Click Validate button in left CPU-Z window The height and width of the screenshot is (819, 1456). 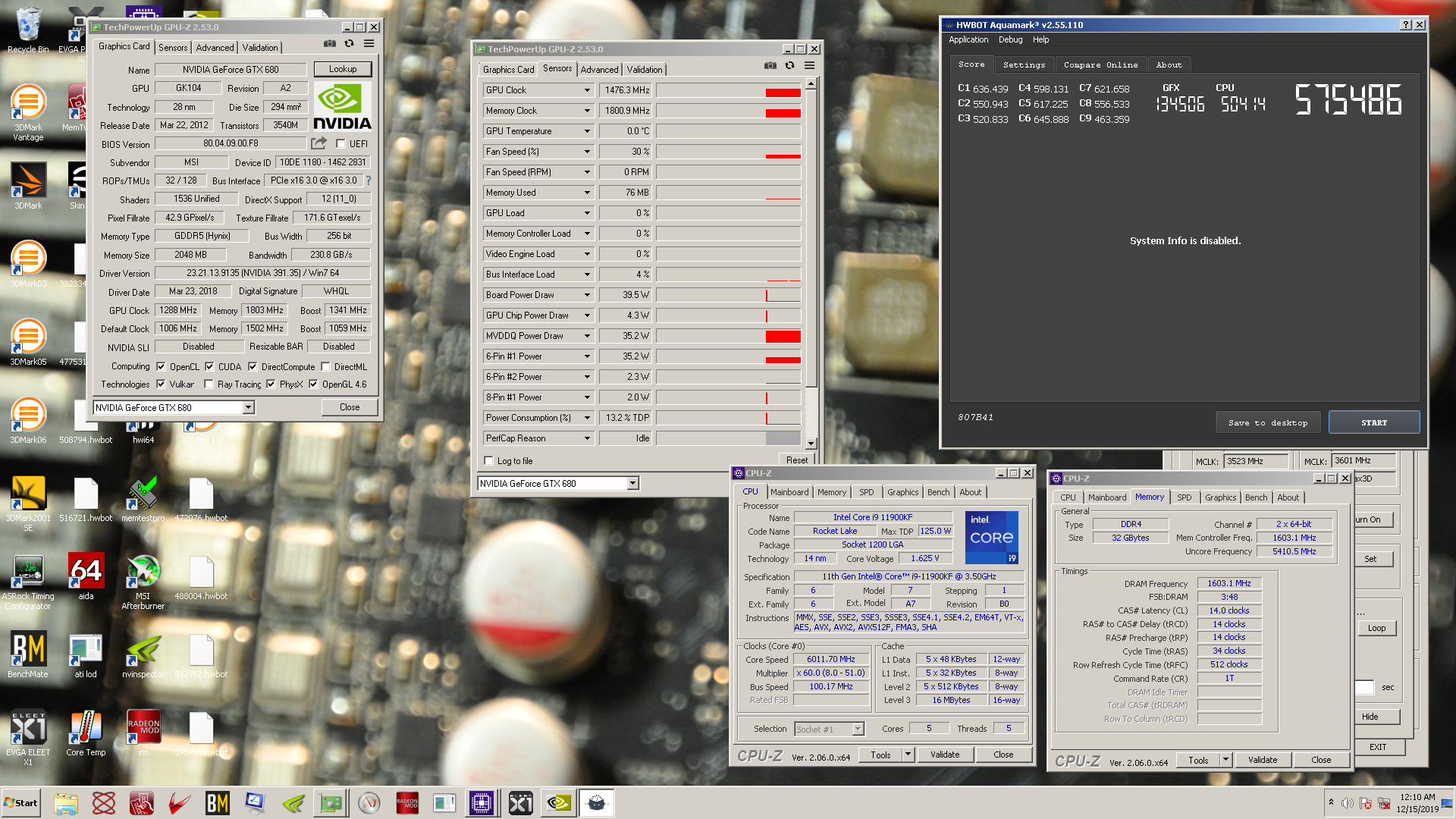[945, 755]
